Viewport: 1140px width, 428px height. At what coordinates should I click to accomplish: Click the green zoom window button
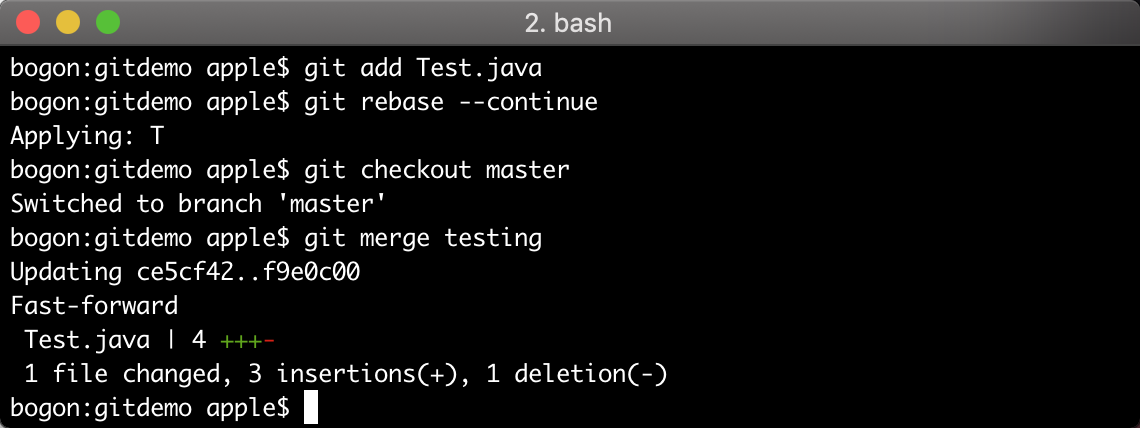[108, 23]
